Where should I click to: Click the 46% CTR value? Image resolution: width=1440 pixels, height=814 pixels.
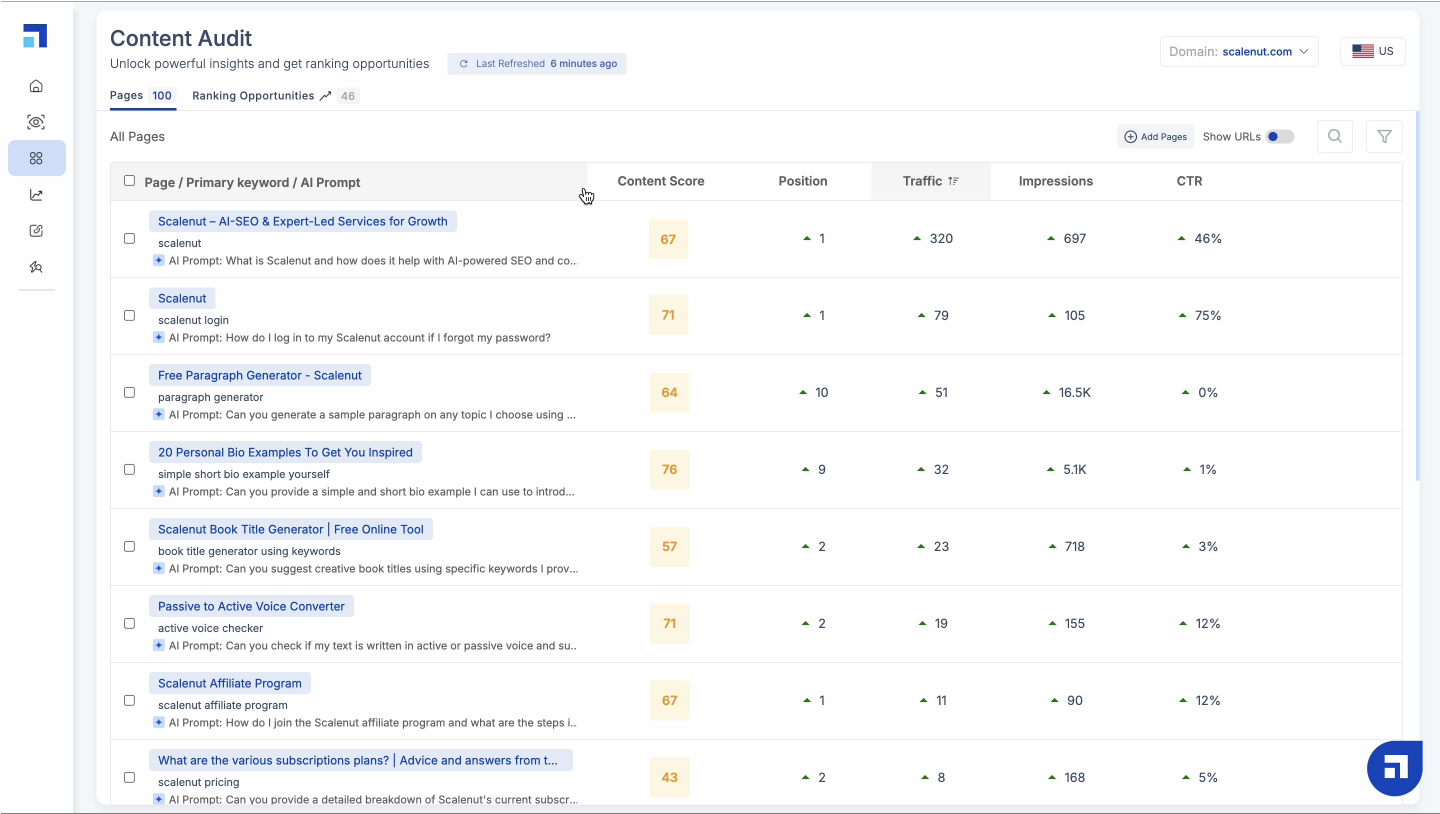[x=1208, y=239]
